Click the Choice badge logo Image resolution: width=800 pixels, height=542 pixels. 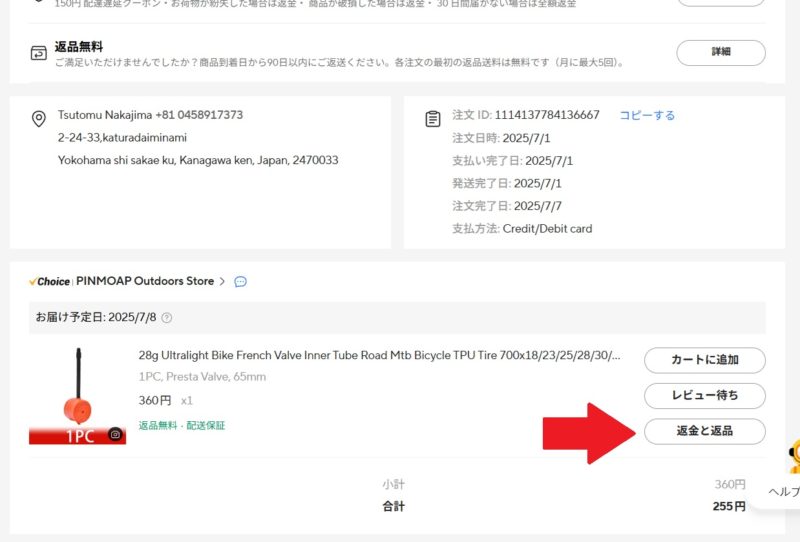coord(50,282)
